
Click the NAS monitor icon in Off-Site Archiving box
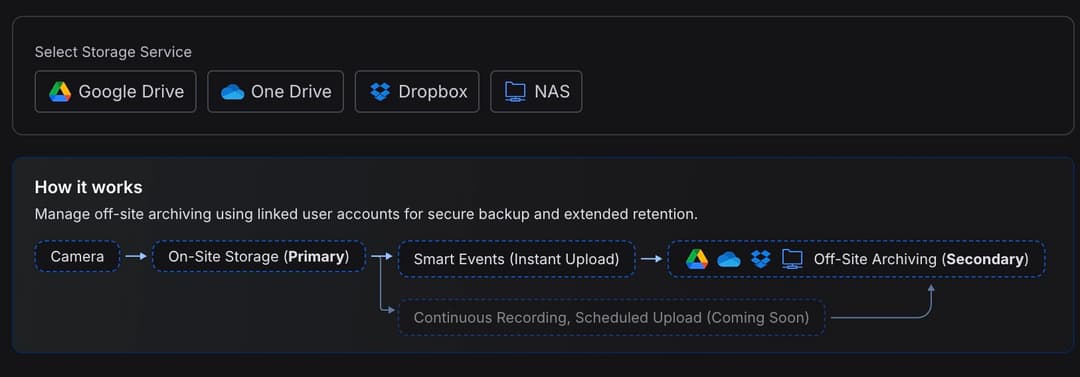[792, 259]
